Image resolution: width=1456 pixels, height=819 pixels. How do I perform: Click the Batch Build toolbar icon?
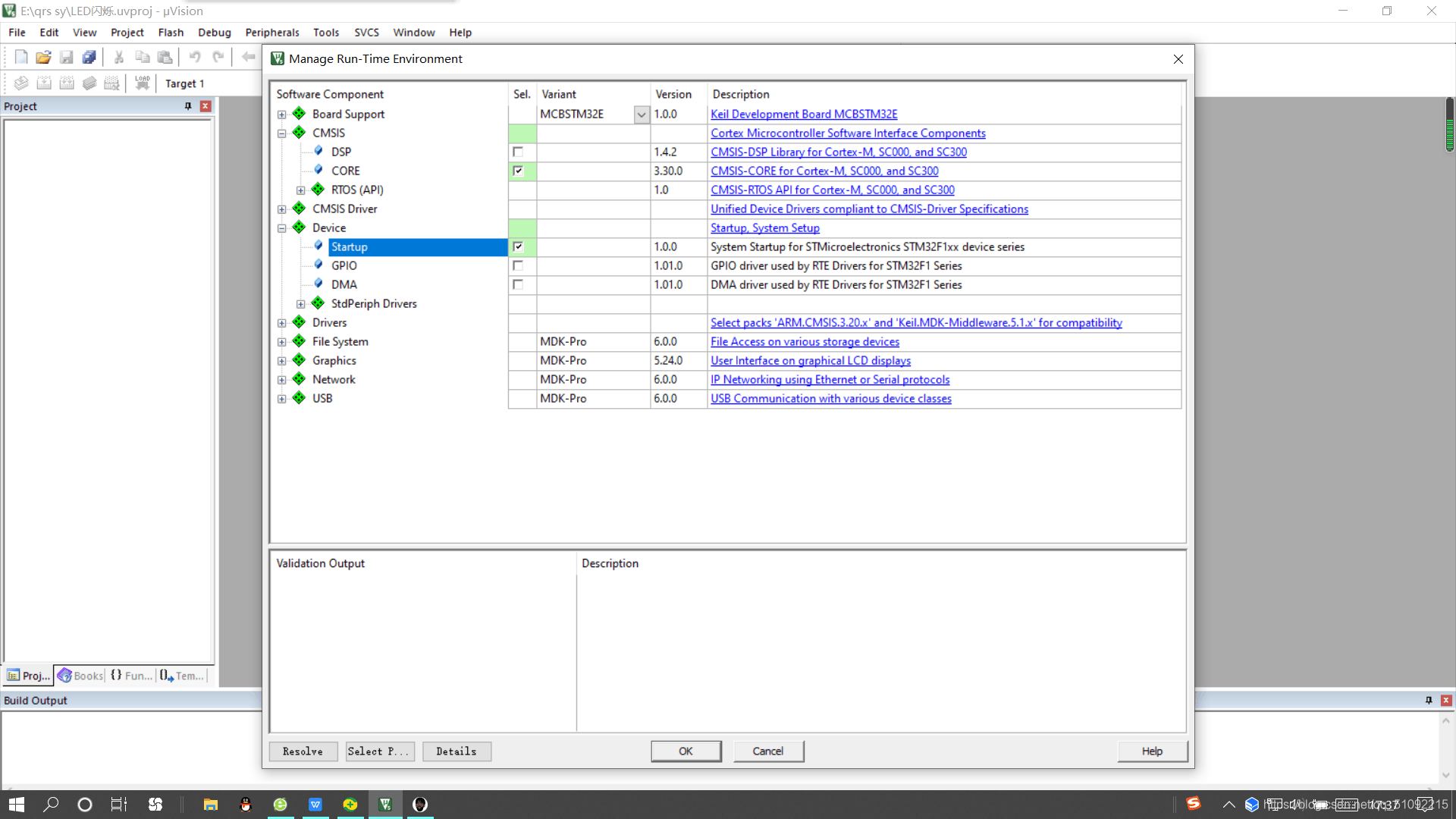(x=89, y=83)
